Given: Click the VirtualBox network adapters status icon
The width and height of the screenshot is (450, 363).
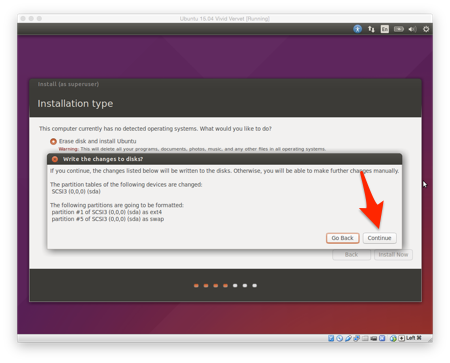Looking at the screenshot, I should [x=356, y=338].
